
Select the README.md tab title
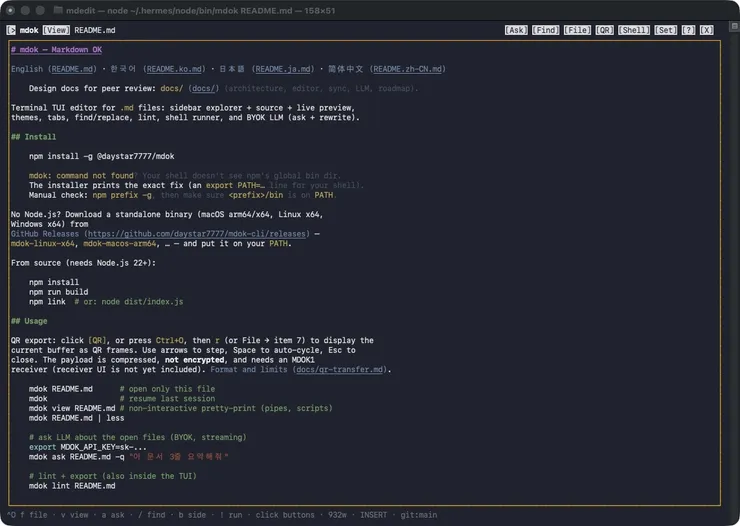pos(95,30)
